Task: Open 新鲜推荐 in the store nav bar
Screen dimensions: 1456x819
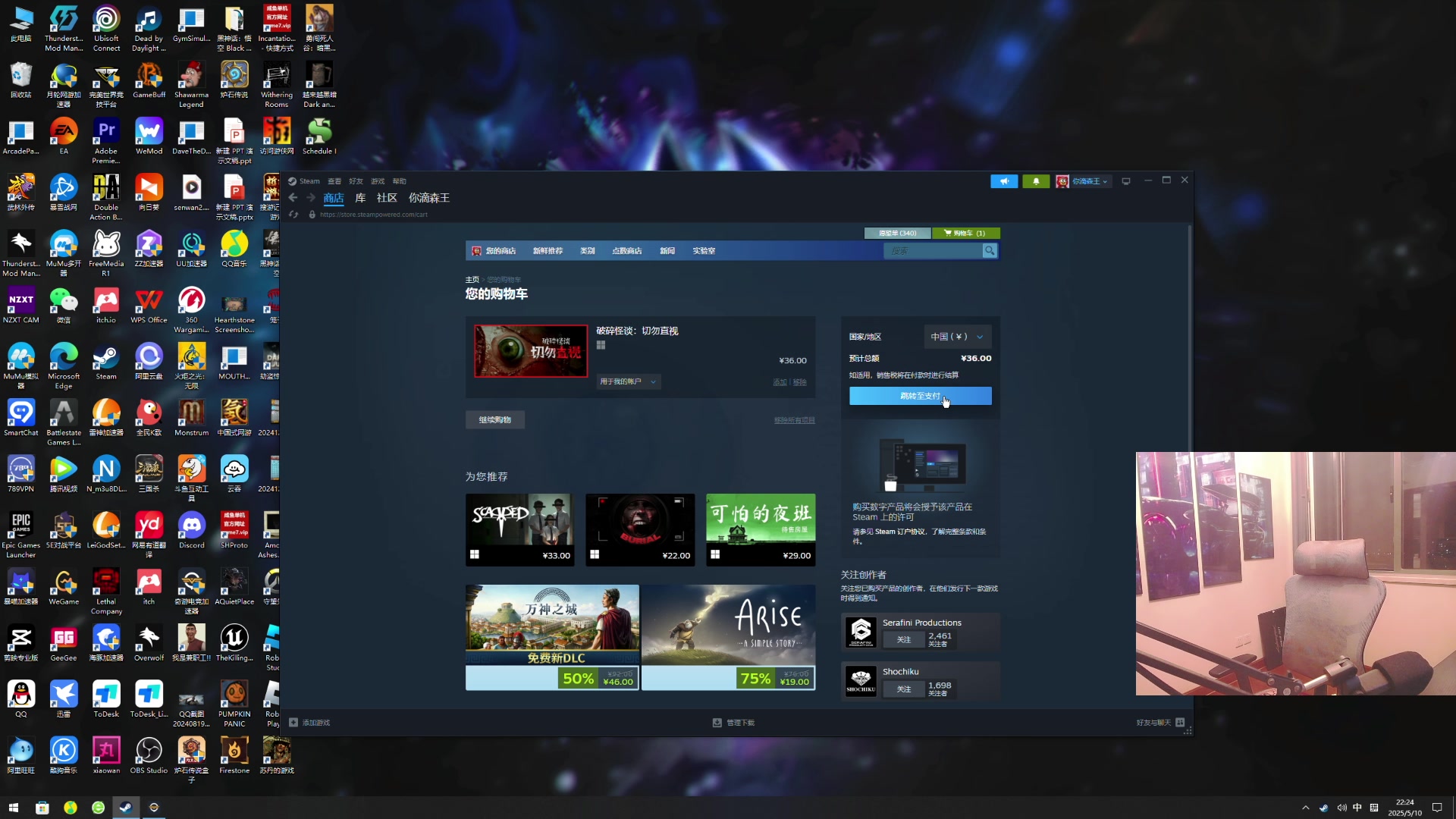Action: pyautogui.click(x=548, y=251)
